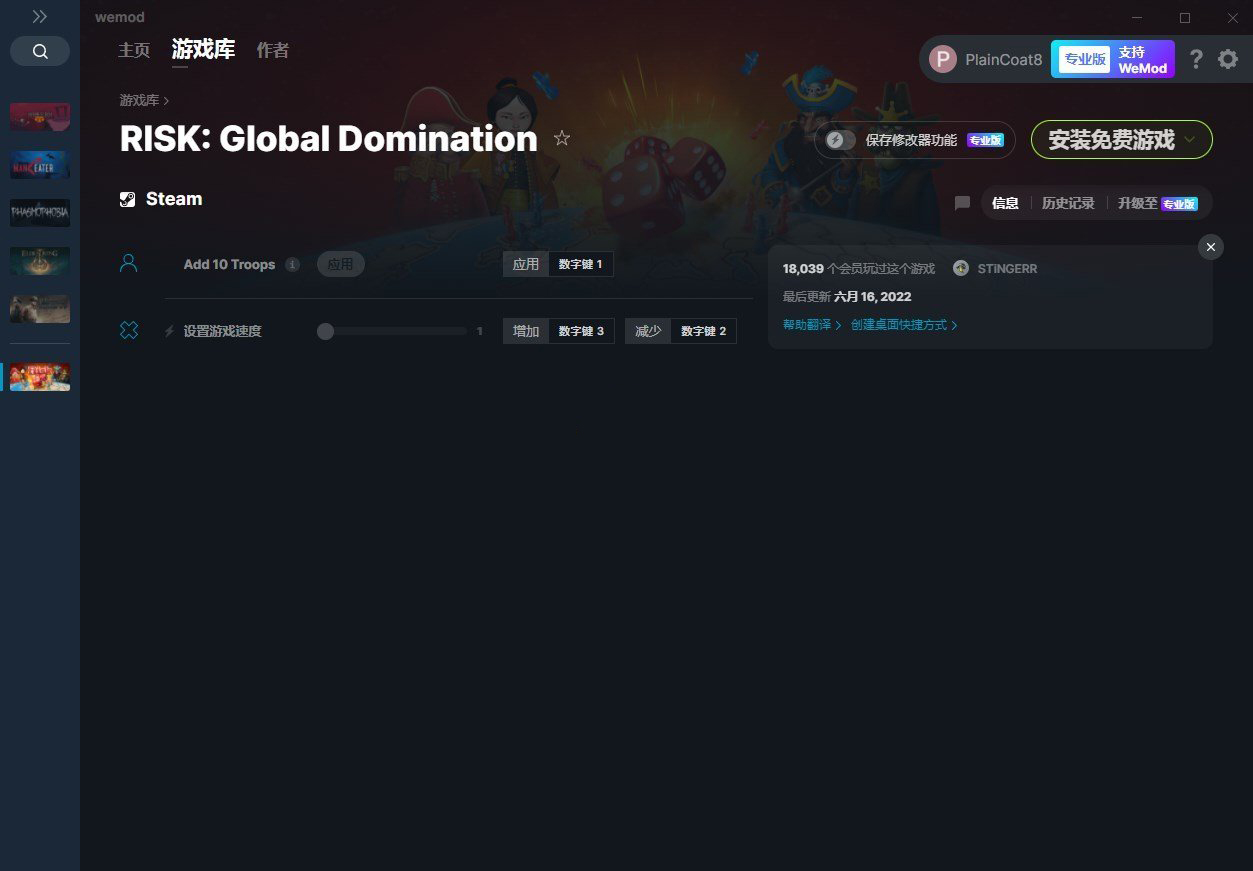Click 支持 WeMod button

(1142, 60)
